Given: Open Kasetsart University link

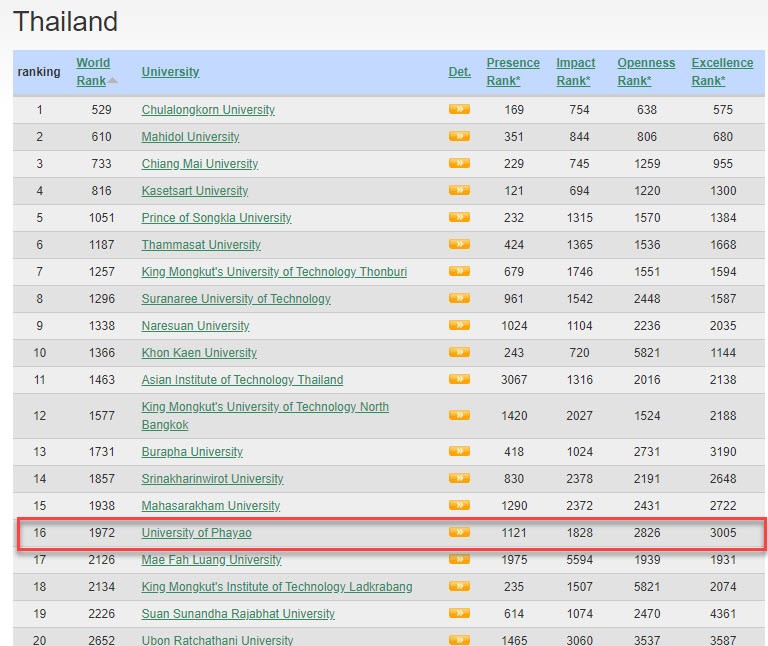Looking at the screenshot, I should (x=195, y=191).
